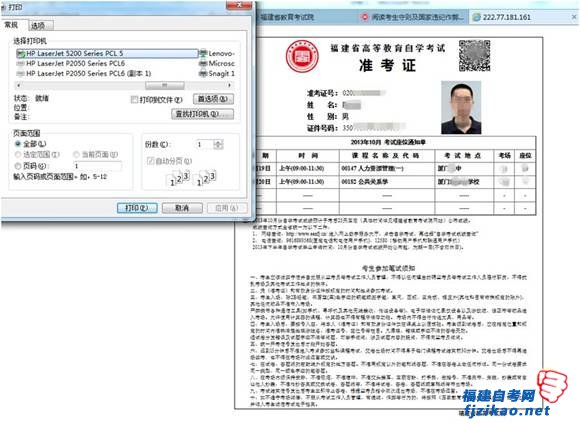Image resolution: width=580 pixels, height=425 pixels.
Task: Select the Microsoft printer entry
Action: click(x=217, y=64)
